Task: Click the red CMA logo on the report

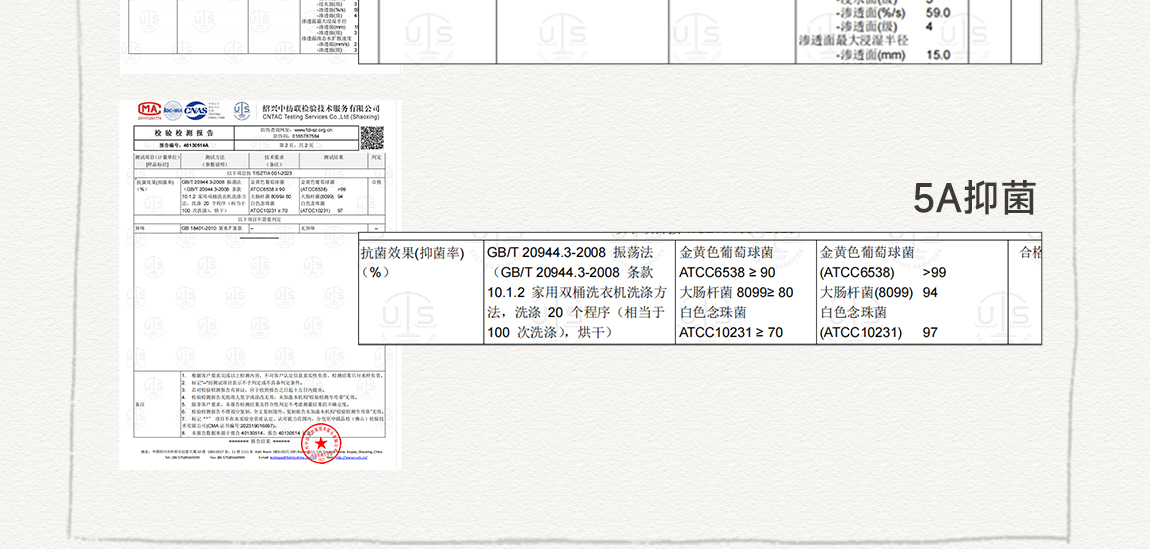Action: pos(150,111)
